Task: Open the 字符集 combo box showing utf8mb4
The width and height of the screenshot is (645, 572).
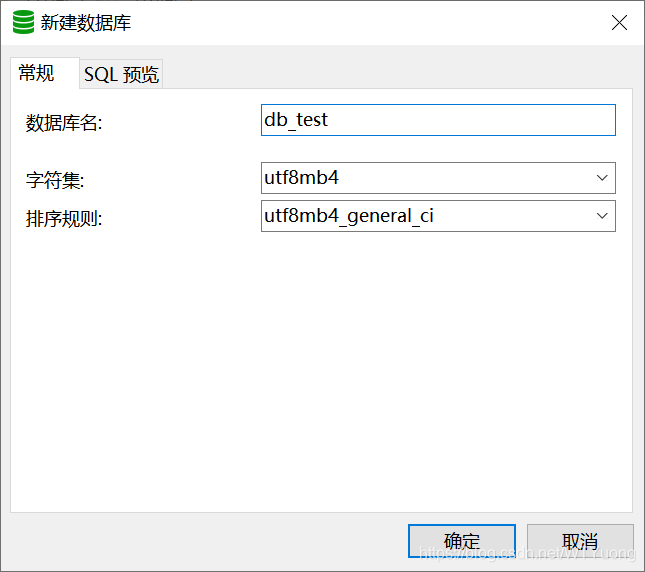Action: click(438, 178)
